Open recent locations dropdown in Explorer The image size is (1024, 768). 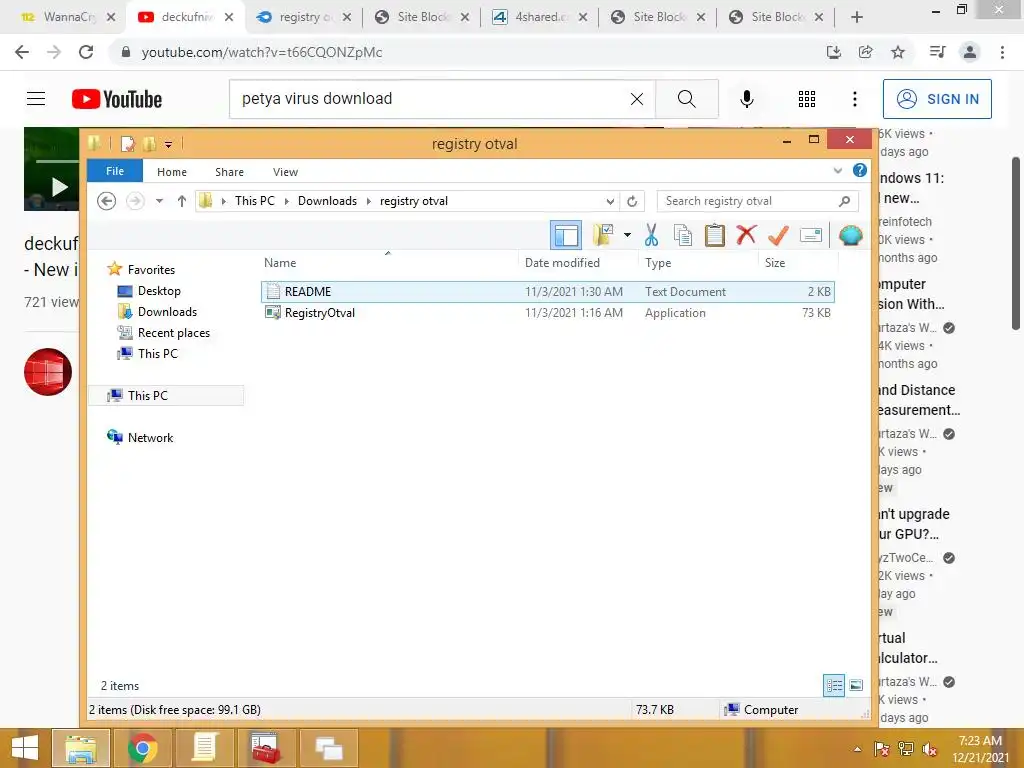pos(159,201)
